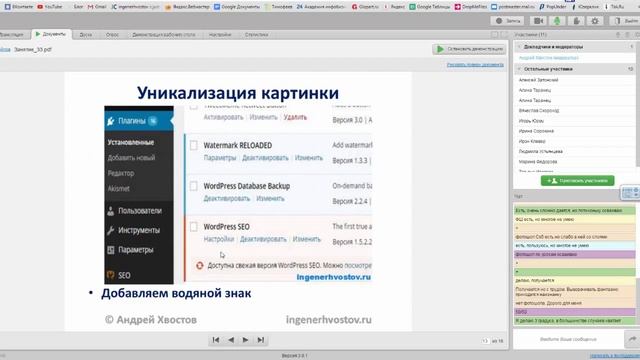Open Google Таблицы bookmark
The width and height of the screenshot is (640, 360).
pyautogui.click(x=430, y=7)
